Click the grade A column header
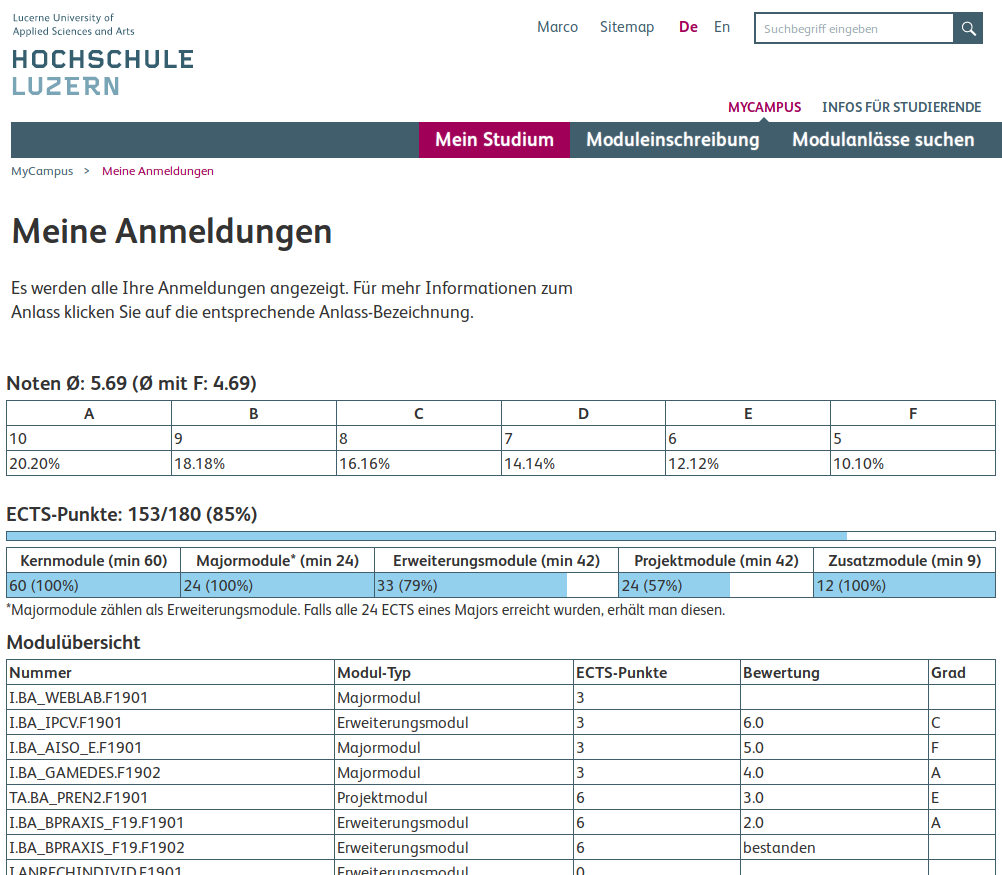 click(89, 414)
